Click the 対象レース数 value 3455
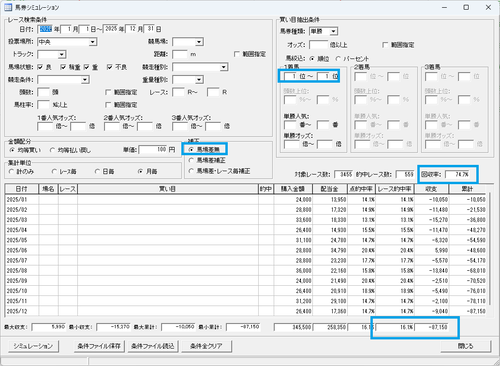500x366 pixels. (x=344, y=174)
